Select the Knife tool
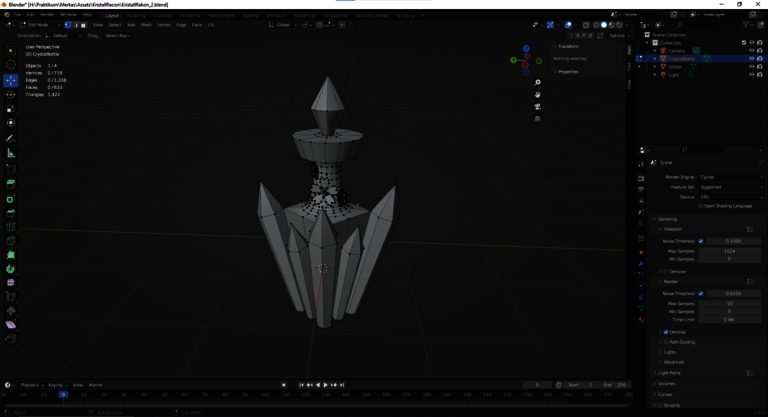Image resolution: width=768 pixels, height=417 pixels. [x=11, y=241]
